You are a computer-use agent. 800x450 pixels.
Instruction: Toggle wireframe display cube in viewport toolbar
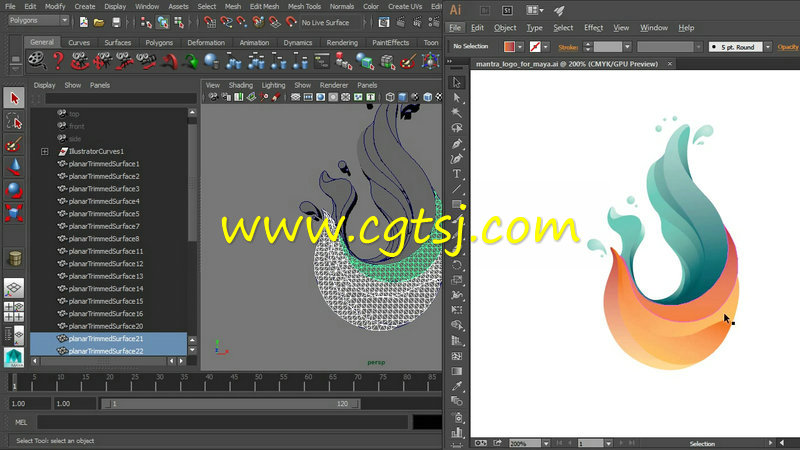coord(390,97)
